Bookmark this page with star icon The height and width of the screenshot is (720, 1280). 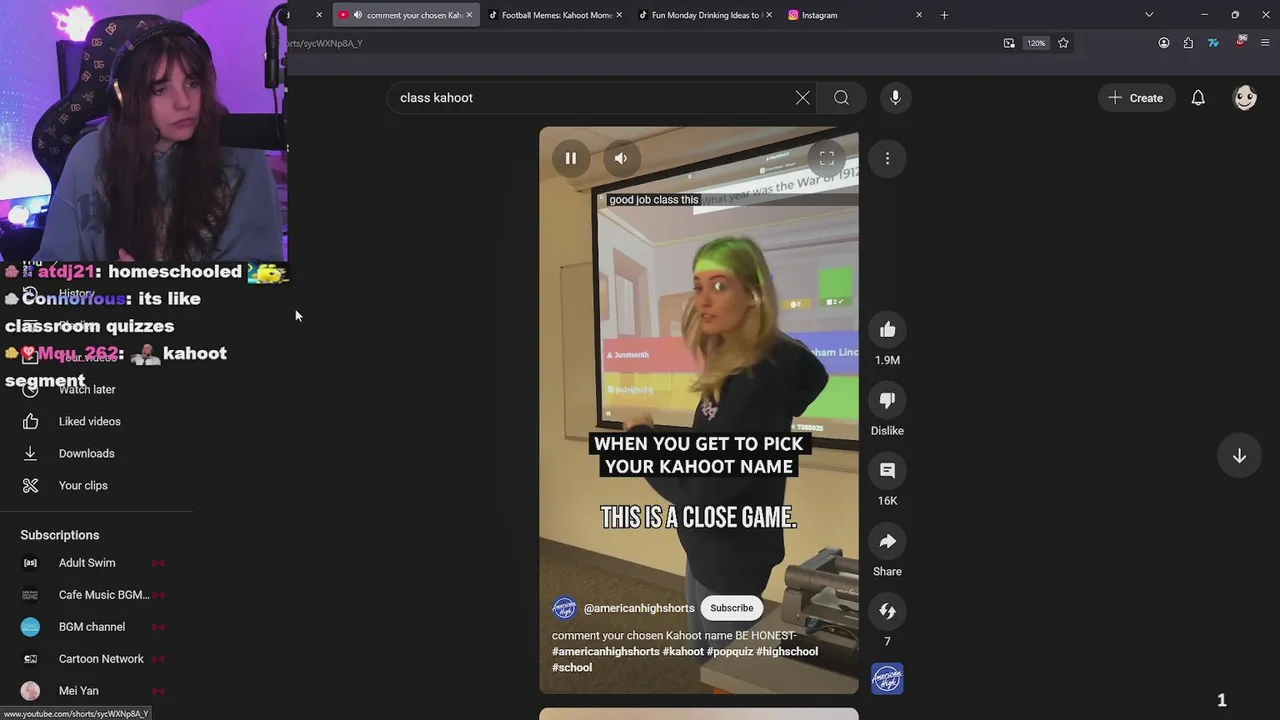(1063, 43)
